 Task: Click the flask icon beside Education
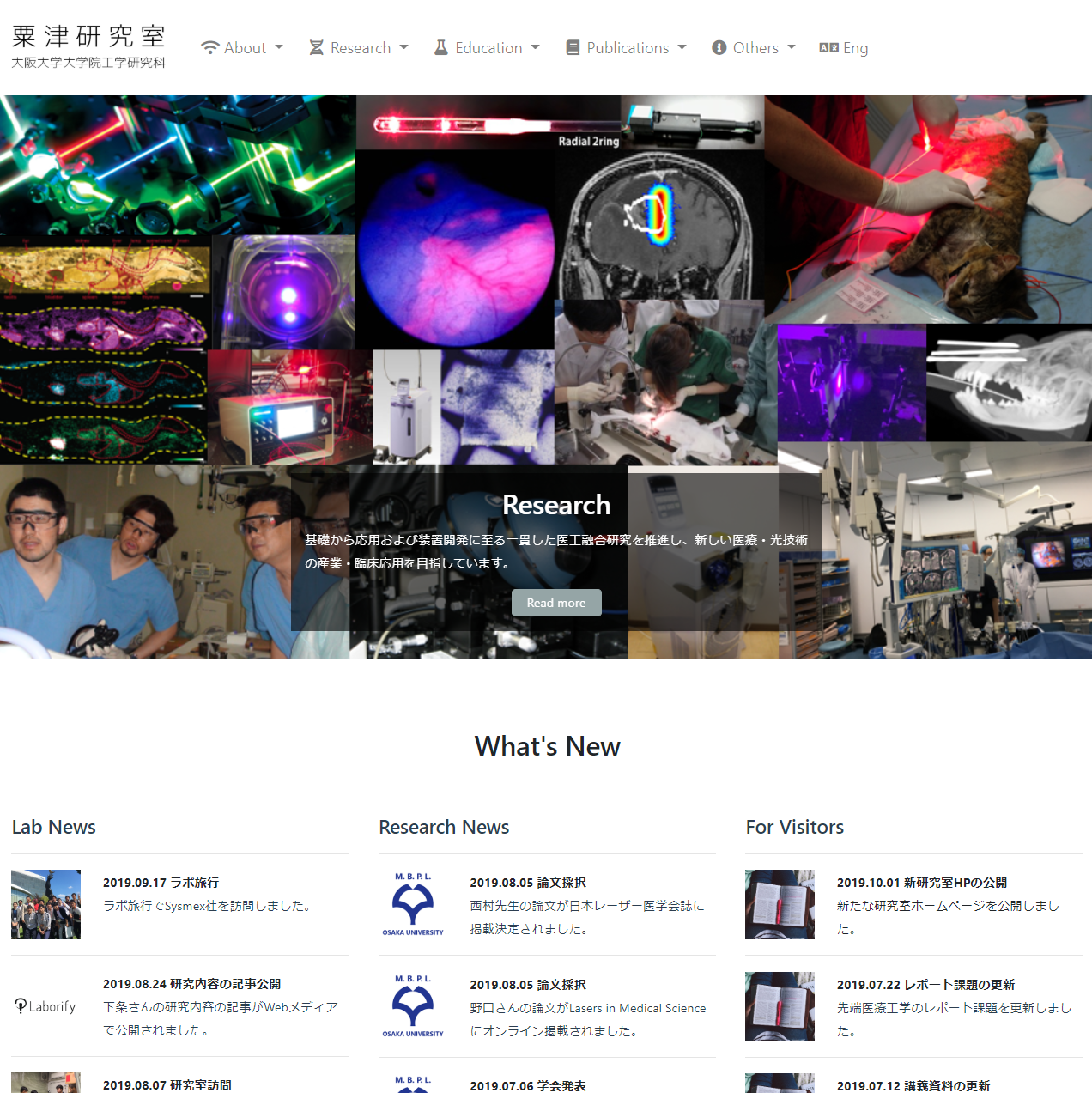[x=441, y=48]
